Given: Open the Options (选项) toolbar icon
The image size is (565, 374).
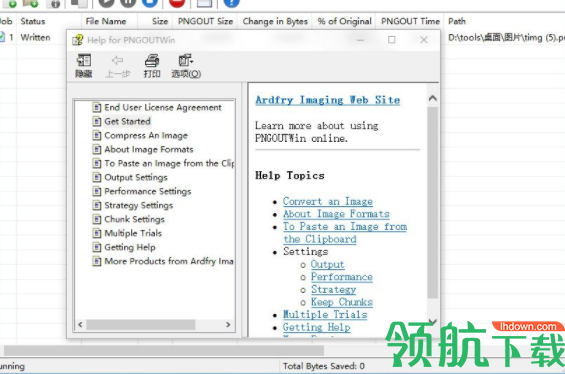Looking at the screenshot, I should click(x=186, y=61).
